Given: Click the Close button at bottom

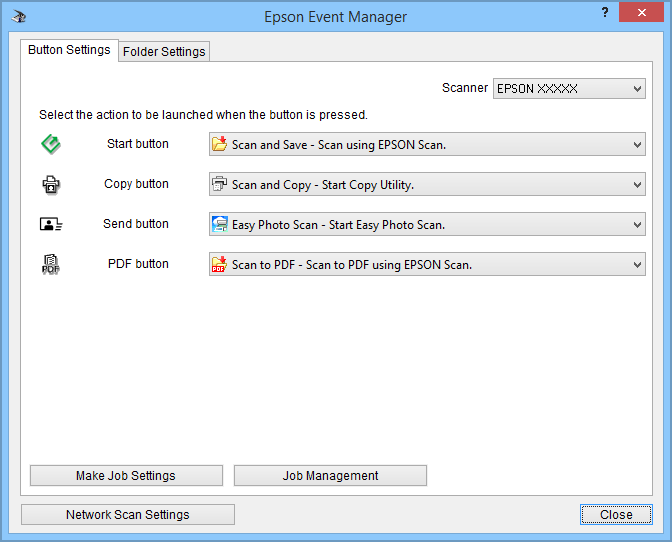Looking at the screenshot, I should (616, 515).
